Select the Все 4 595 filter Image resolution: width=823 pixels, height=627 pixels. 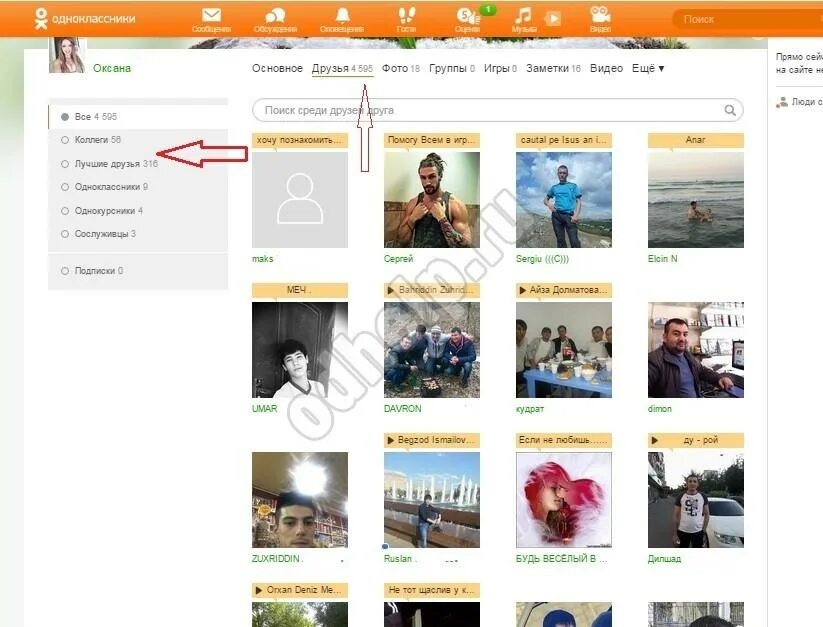pos(138,116)
